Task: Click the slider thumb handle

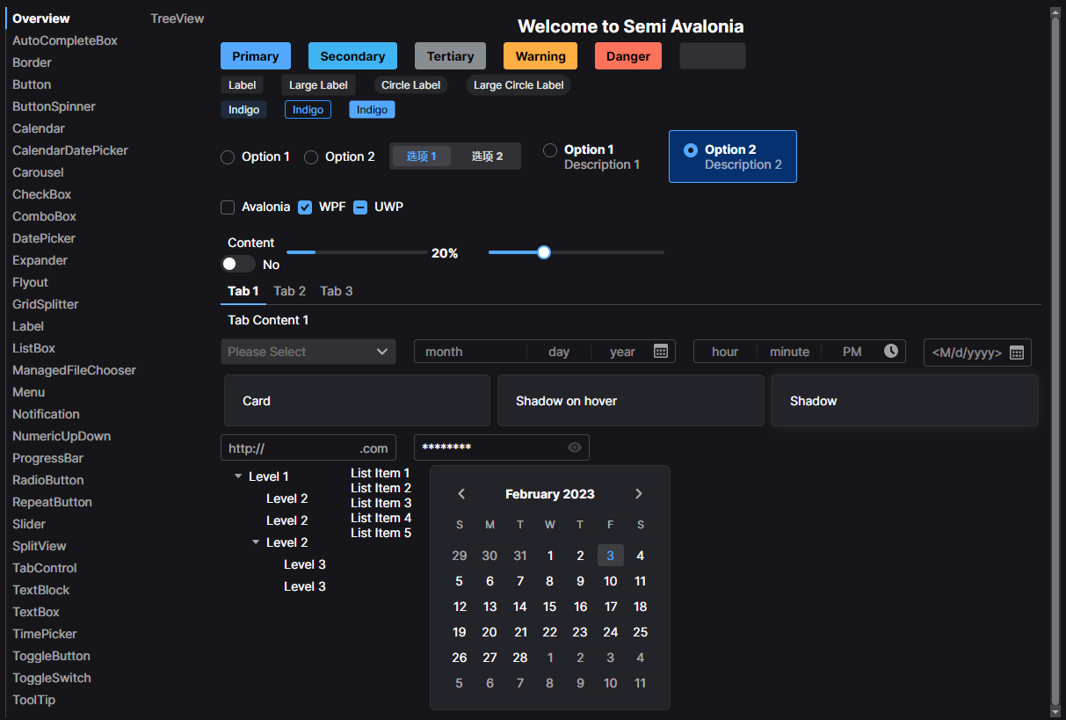Action: (544, 252)
